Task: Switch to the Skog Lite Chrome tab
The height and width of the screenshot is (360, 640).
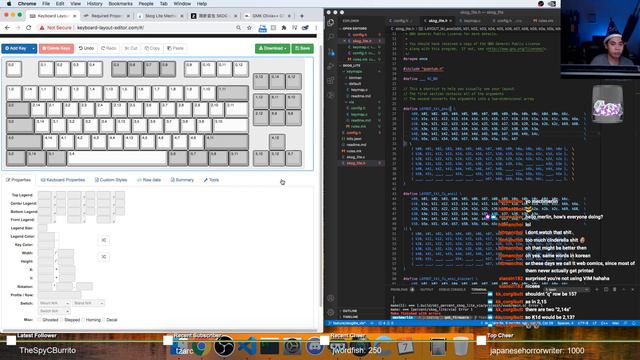Action: [160, 16]
